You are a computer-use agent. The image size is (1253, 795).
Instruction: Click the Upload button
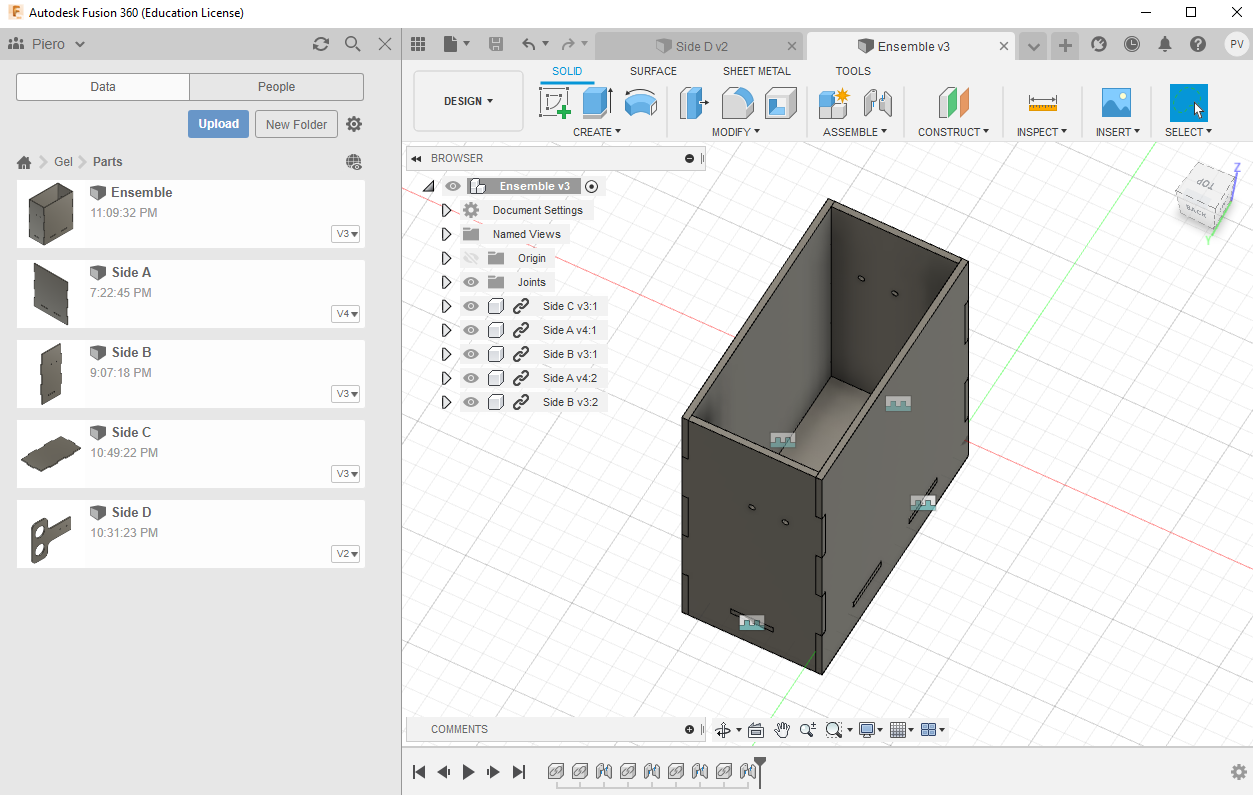coord(218,124)
